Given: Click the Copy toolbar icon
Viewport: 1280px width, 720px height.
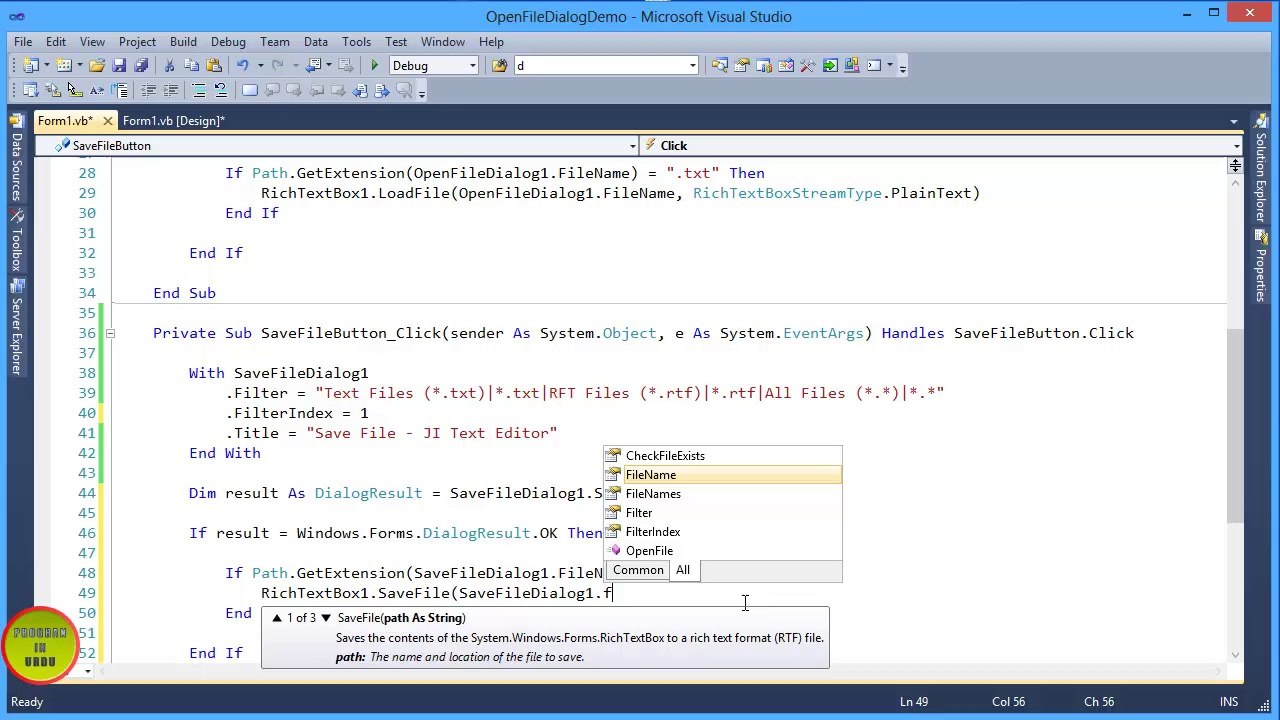Looking at the screenshot, I should [x=191, y=66].
